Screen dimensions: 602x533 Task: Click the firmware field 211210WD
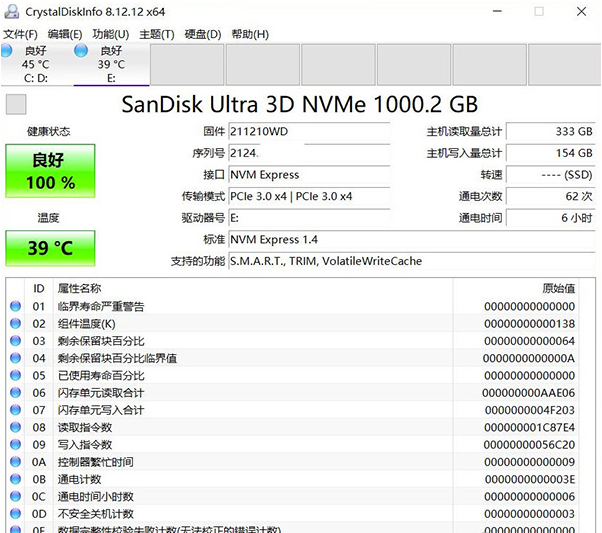coord(309,132)
